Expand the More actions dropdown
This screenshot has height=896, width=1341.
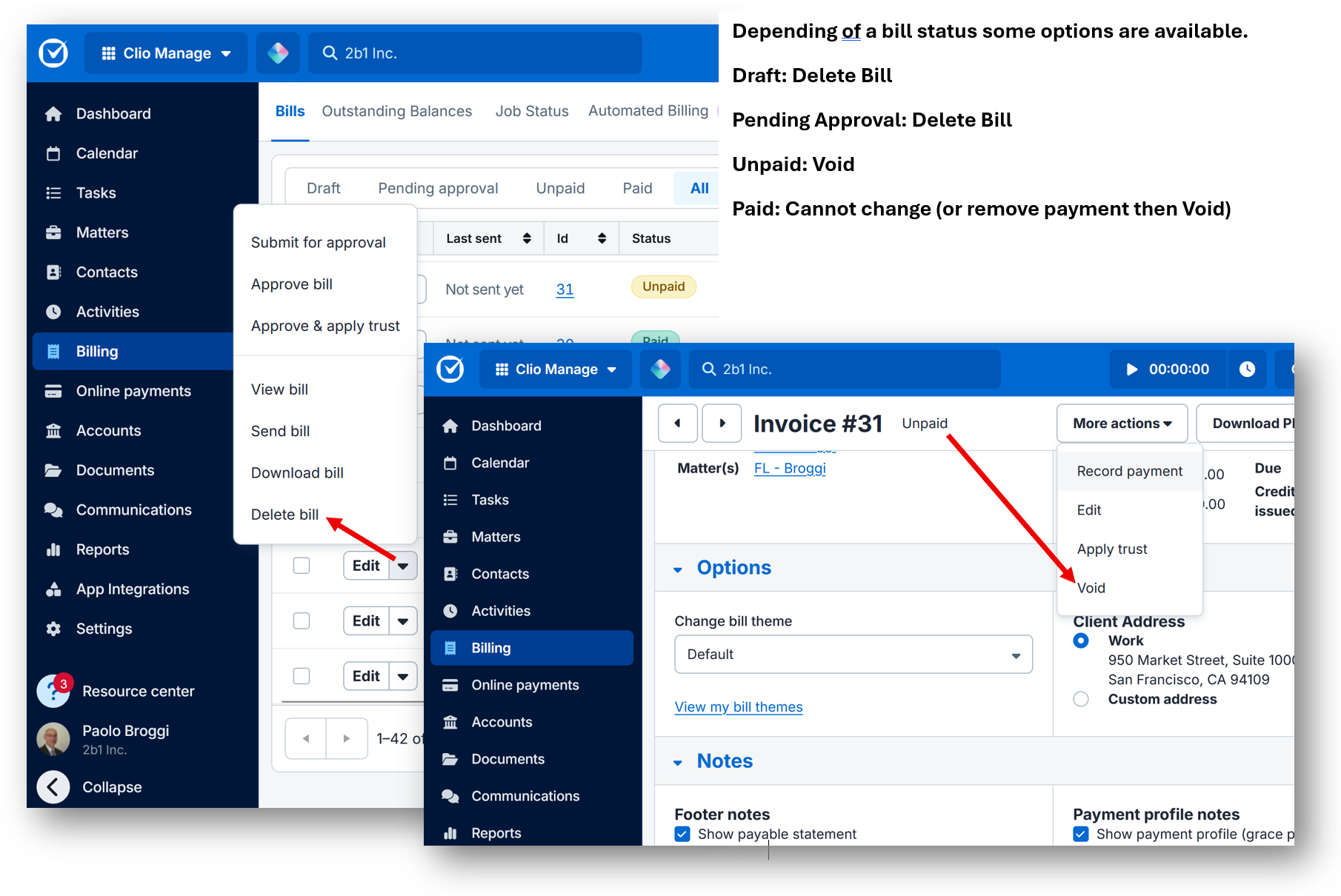pyautogui.click(x=1121, y=423)
